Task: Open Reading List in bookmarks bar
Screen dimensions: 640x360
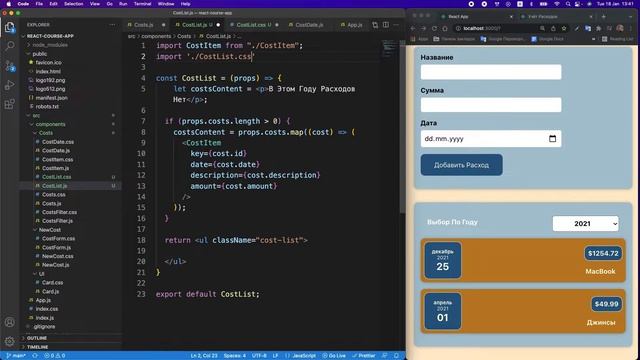Action: click(618, 39)
